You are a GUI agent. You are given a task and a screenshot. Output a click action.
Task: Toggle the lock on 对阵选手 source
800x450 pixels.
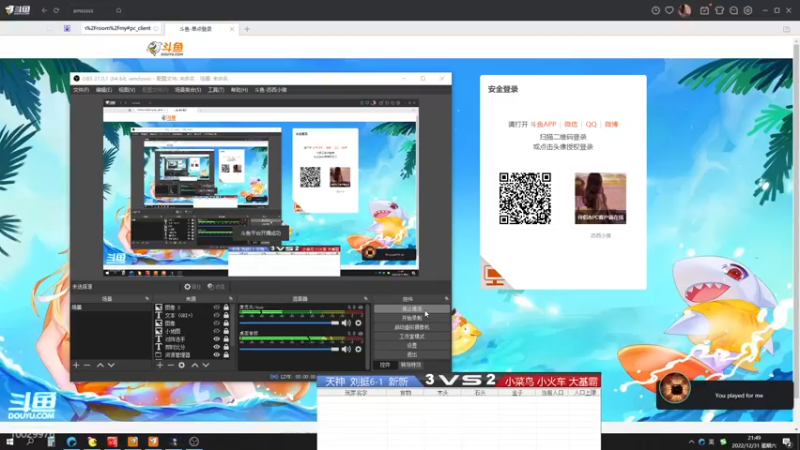pos(226,339)
